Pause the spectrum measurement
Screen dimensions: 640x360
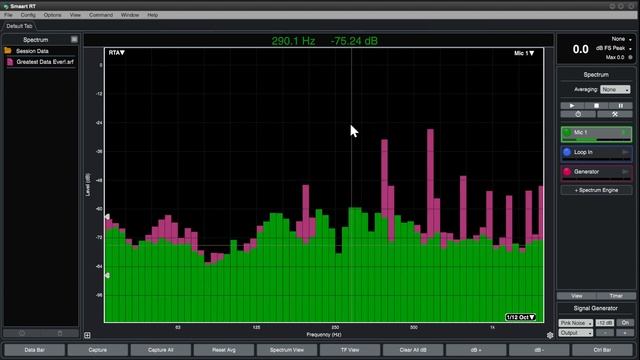(620, 106)
